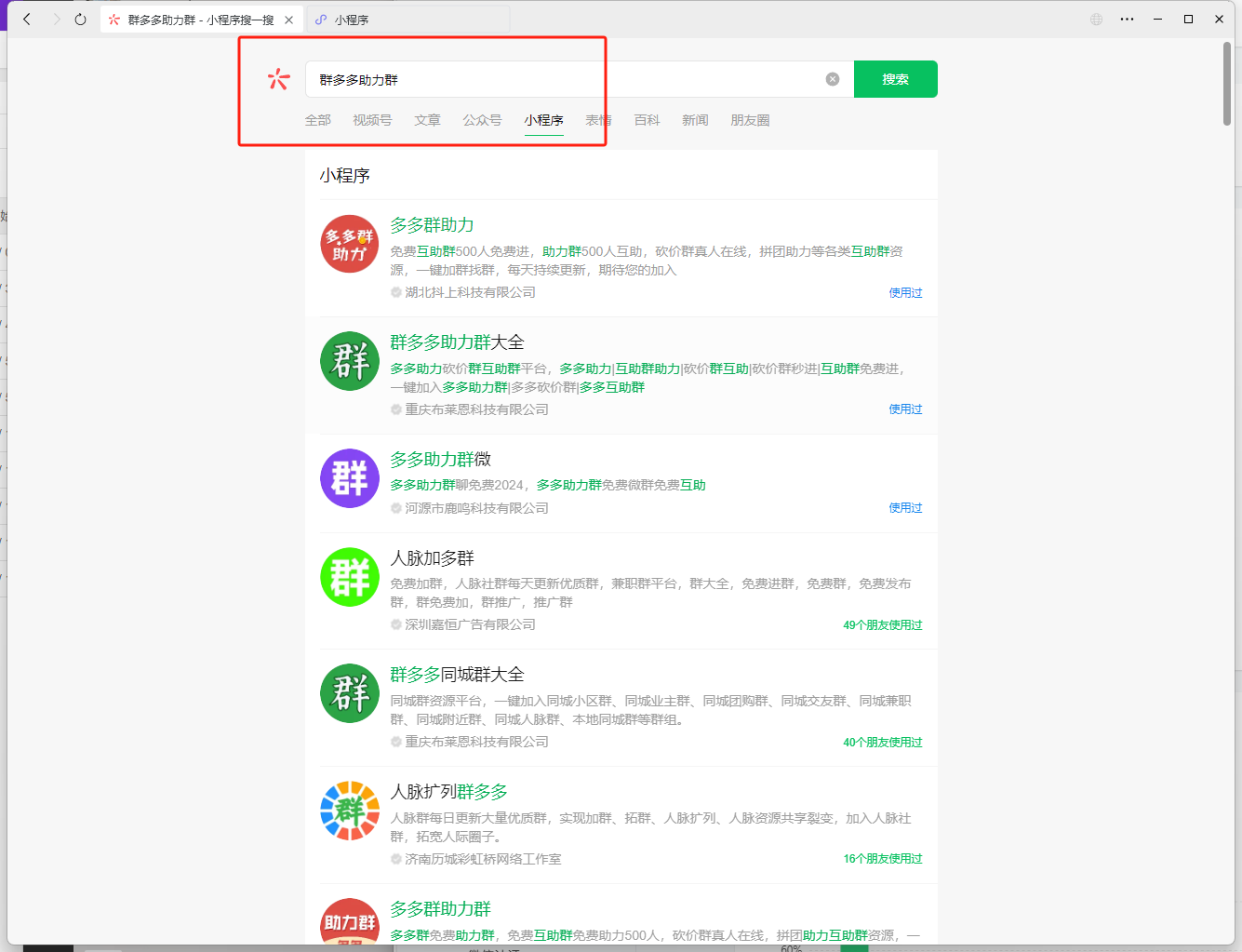The width and height of the screenshot is (1242, 952).
Task: Select the 视频号 filter tab
Action: click(x=372, y=120)
